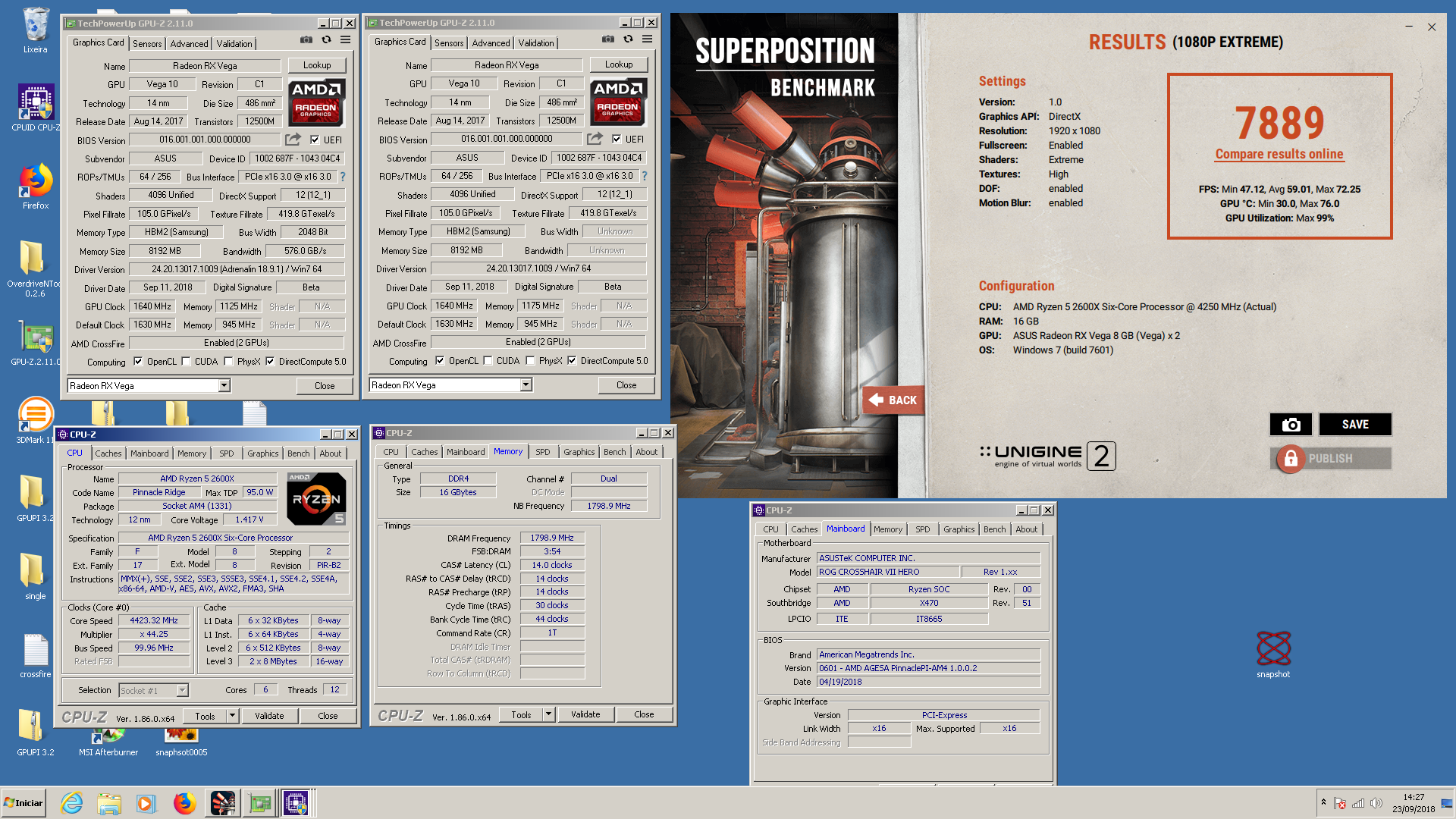
Task: Open the Validation tab in left GPU-Z
Action: tap(234, 44)
